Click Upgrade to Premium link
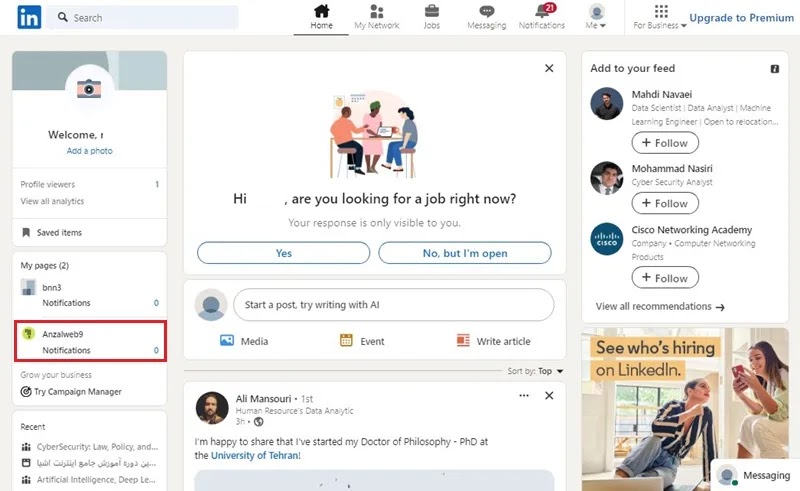800x491 pixels. tap(741, 18)
